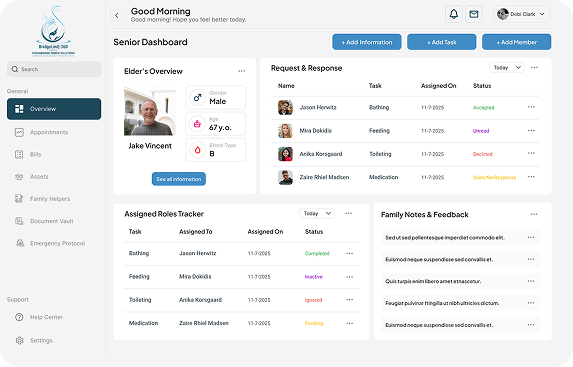Open the Debi Clark profile dropdown

[x=521, y=14]
